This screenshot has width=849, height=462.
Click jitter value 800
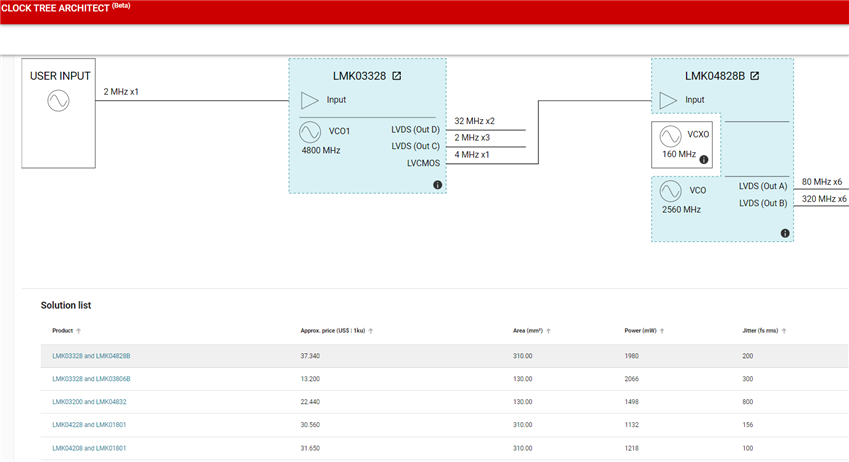coord(748,402)
